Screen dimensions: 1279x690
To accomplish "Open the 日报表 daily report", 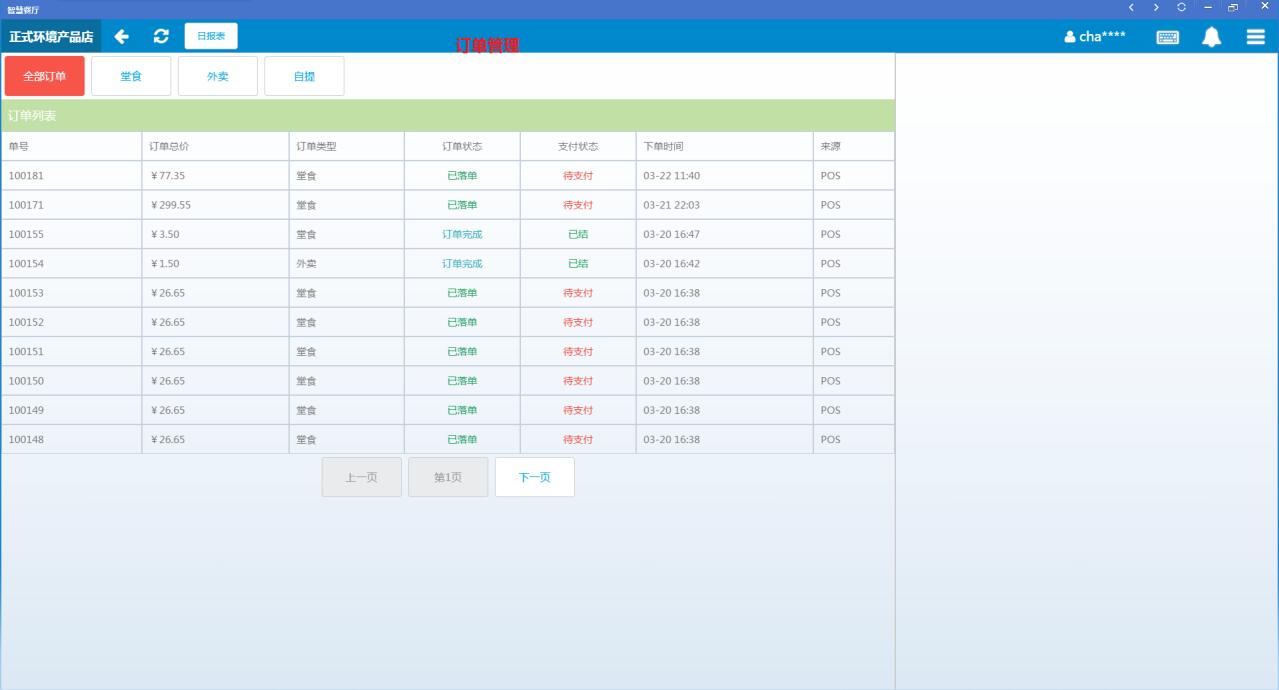I will [x=211, y=36].
